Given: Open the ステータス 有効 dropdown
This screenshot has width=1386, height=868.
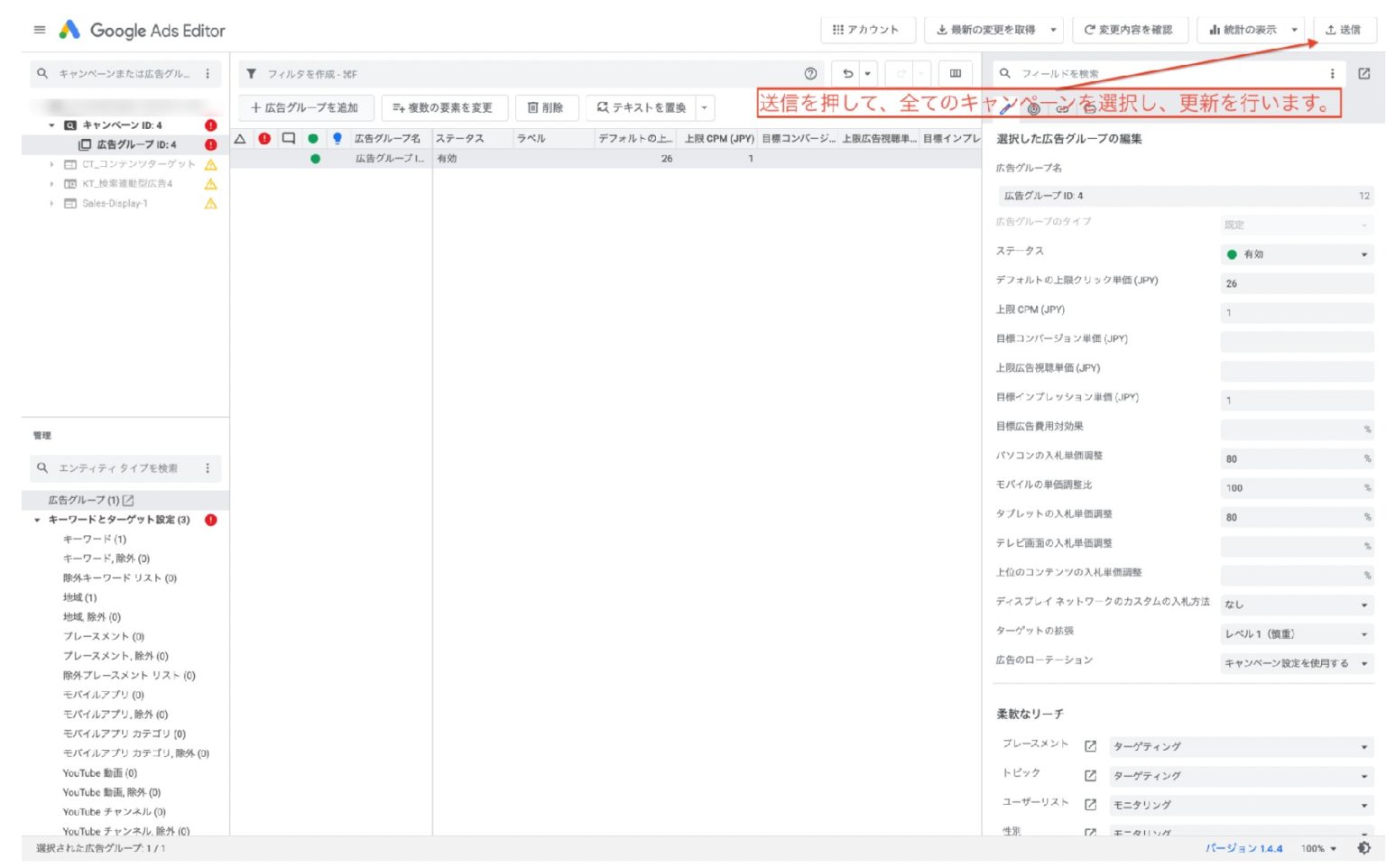Looking at the screenshot, I should click(x=1297, y=254).
